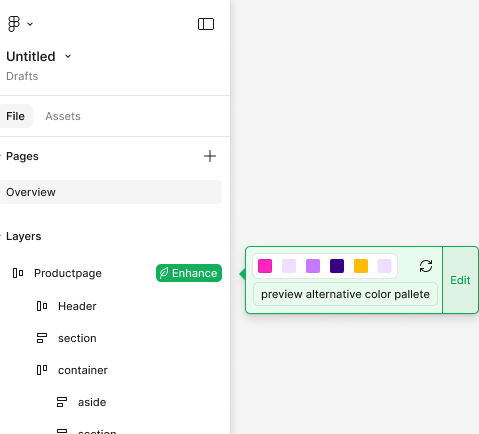Select the Overview page
This screenshot has height=434, width=479.
point(111,192)
